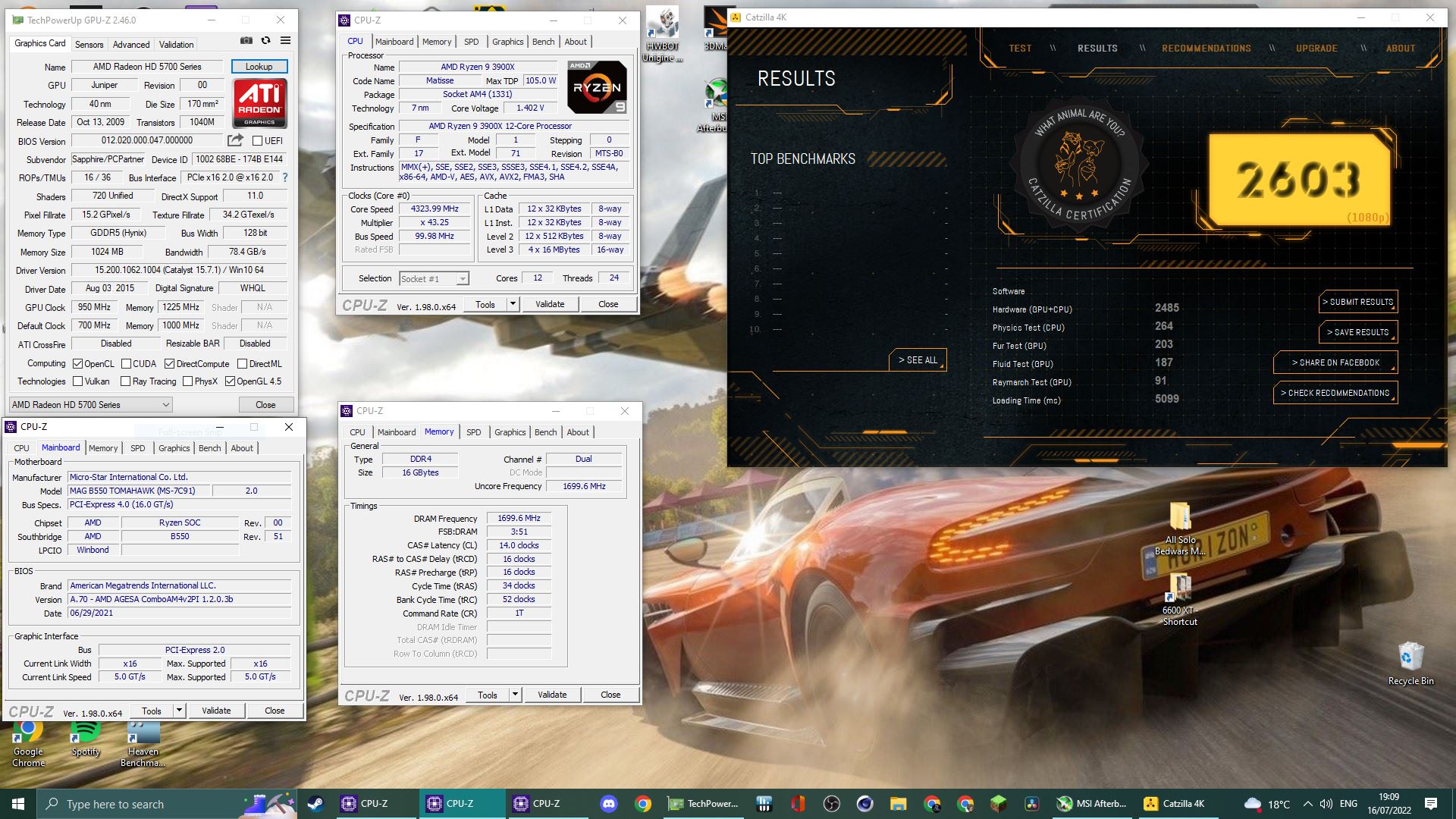
Task: Open Heaven Benchmark desktop shortcut
Action: tap(143, 744)
